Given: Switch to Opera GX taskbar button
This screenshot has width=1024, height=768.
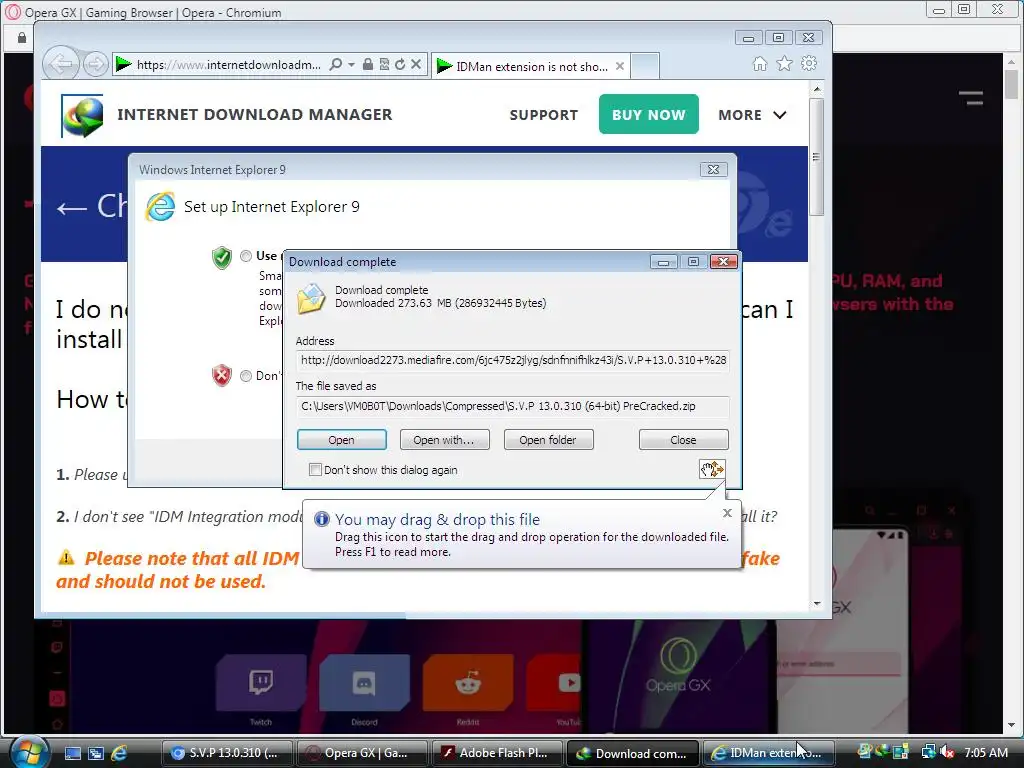Looking at the screenshot, I should click(362, 753).
